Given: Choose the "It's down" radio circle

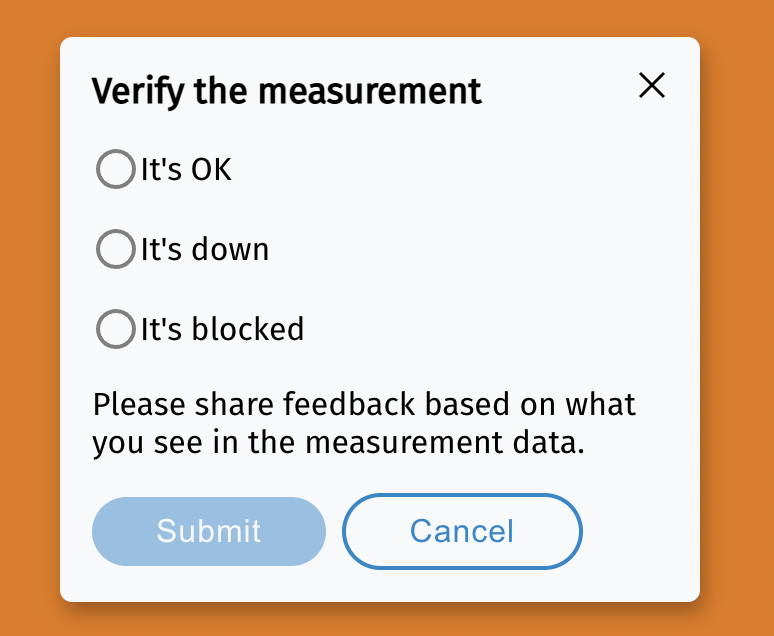Looking at the screenshot, I should tap(115, 249).
